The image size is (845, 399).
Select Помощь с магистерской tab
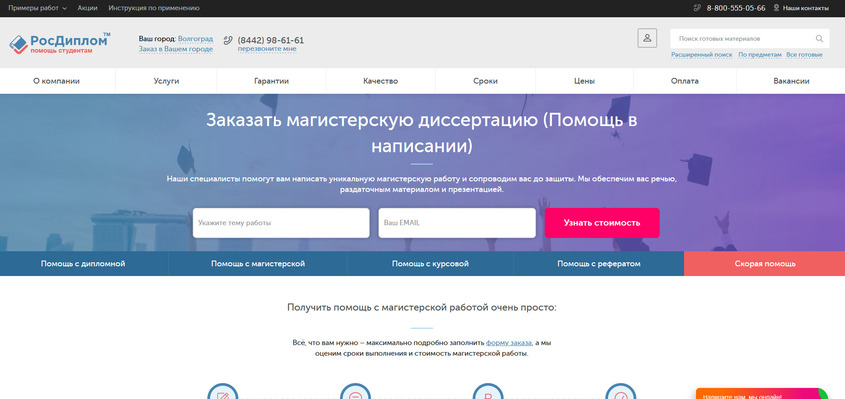point(258,264)
